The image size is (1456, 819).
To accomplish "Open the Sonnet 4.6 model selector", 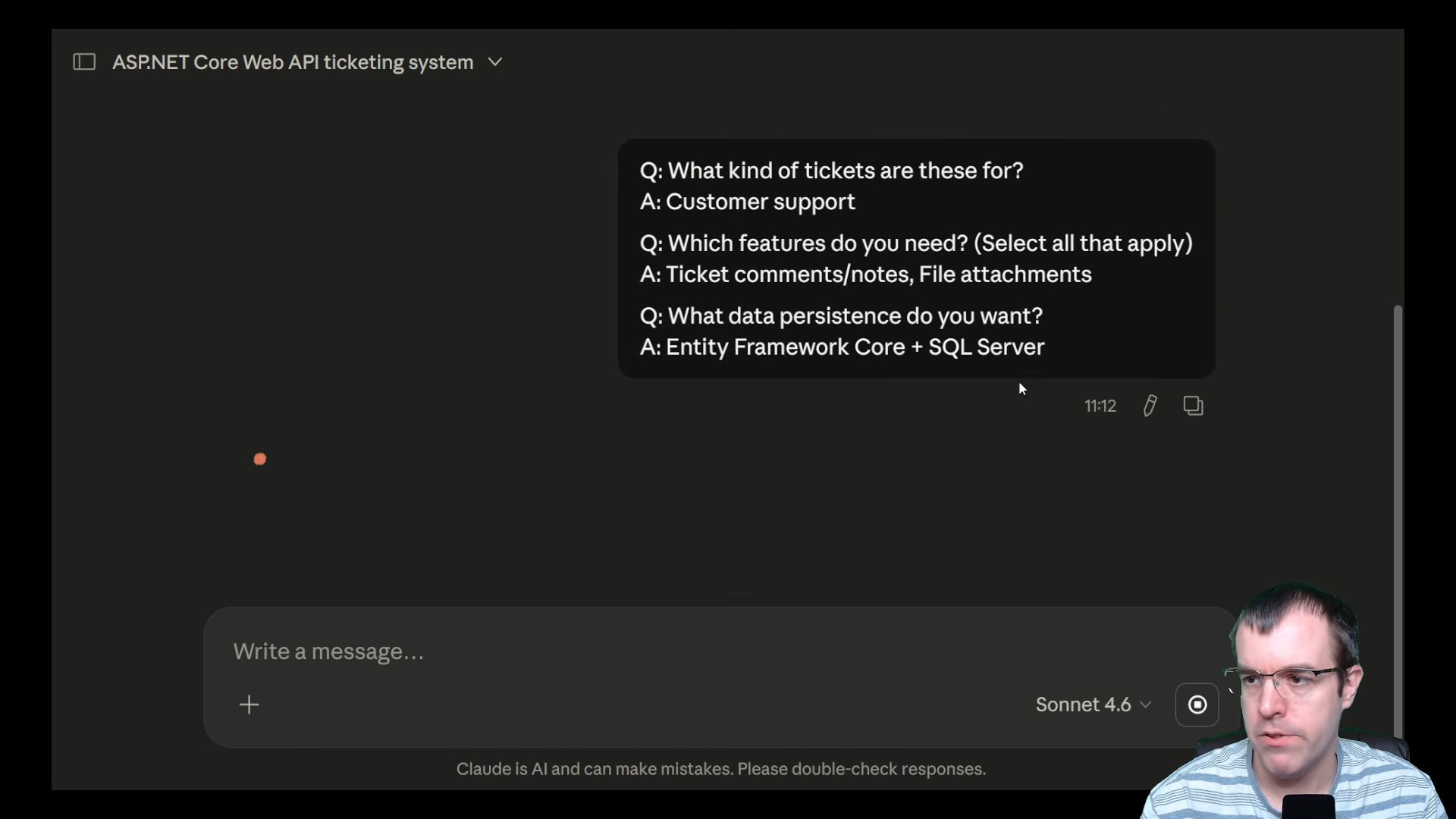I will click(1093, 704).
